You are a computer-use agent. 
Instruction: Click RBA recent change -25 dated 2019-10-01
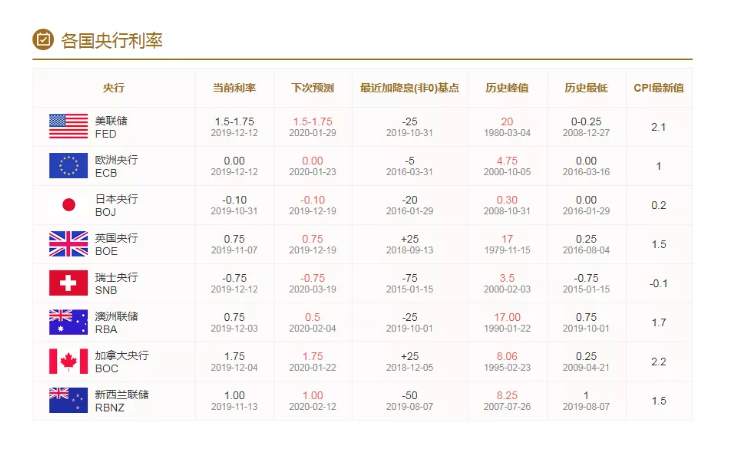point(410,322)
